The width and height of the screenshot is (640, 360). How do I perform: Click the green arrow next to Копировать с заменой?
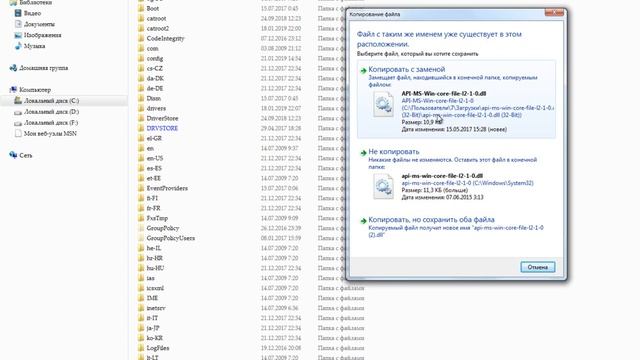363,71
